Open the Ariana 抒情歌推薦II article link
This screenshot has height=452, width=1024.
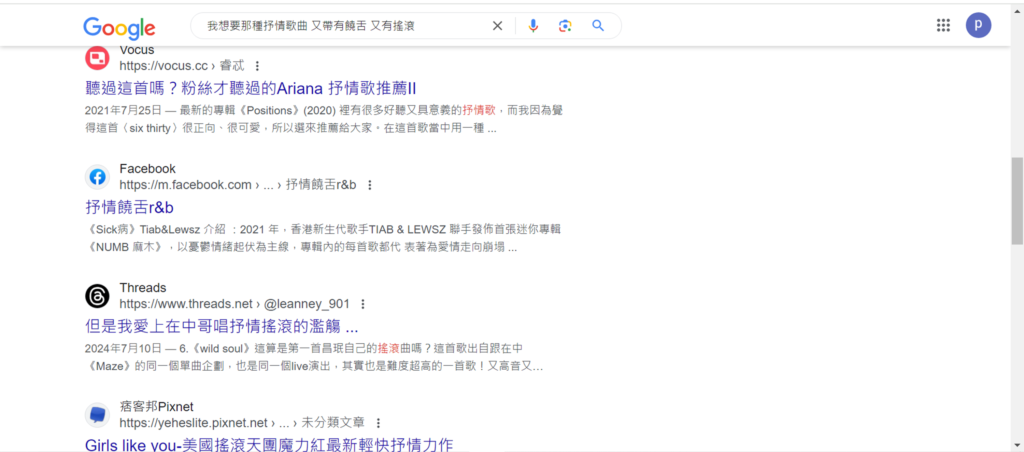click(250, 88)
